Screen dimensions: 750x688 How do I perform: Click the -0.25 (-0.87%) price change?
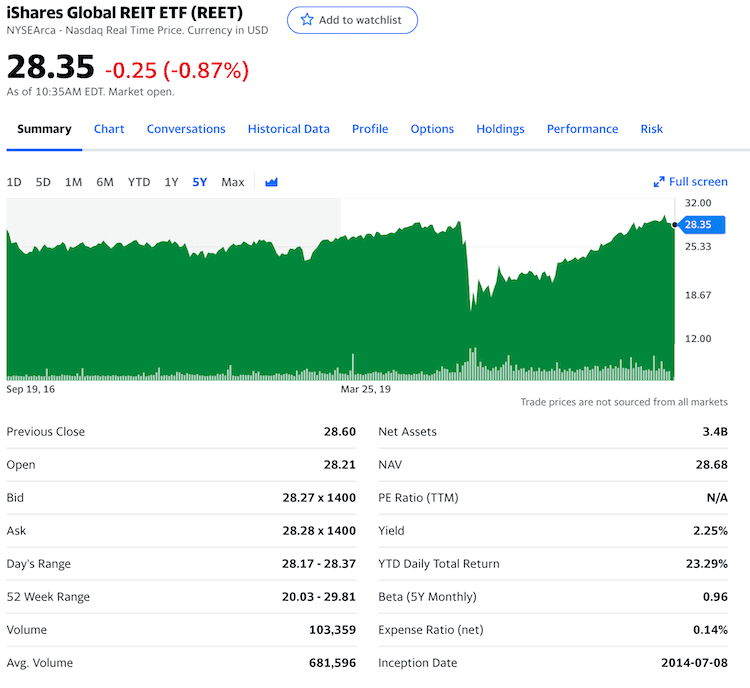point(177,70)
